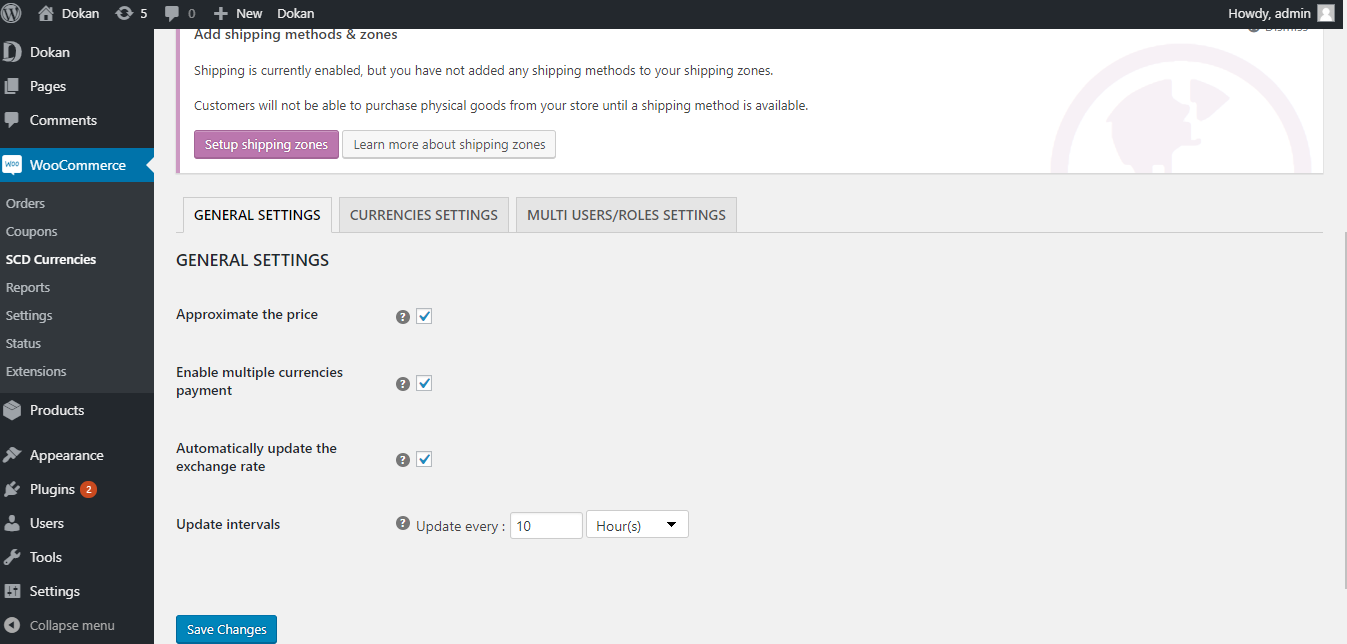Click the help icon beside Approximate the price

tap(403, 317)
